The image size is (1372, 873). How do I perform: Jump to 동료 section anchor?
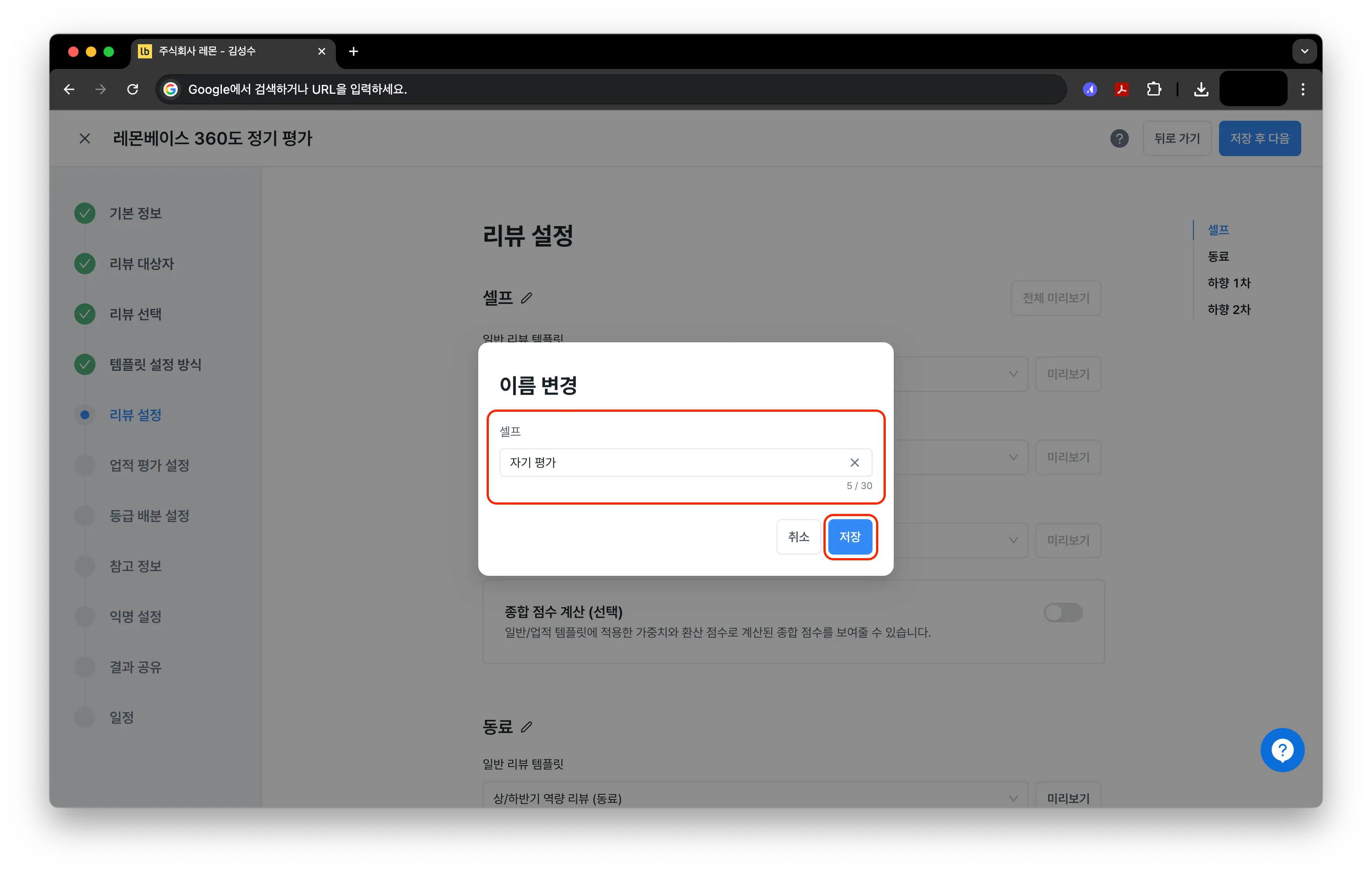pyautogui.click(x=1218, y=257)
